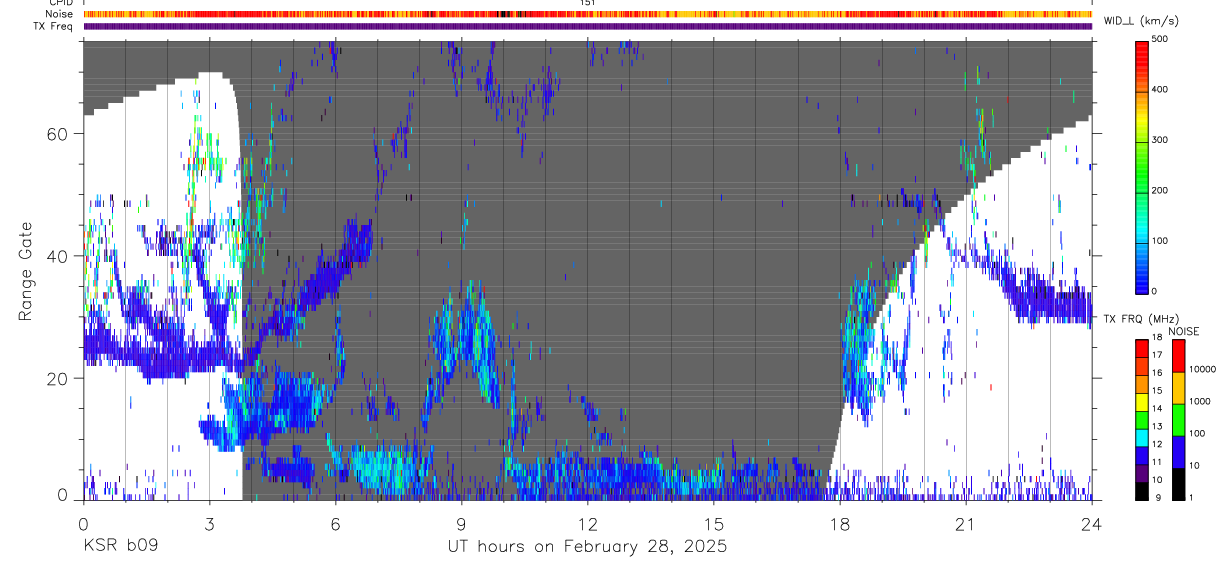
Task: Click the NOISE legend title
Action: (1183, 332)
